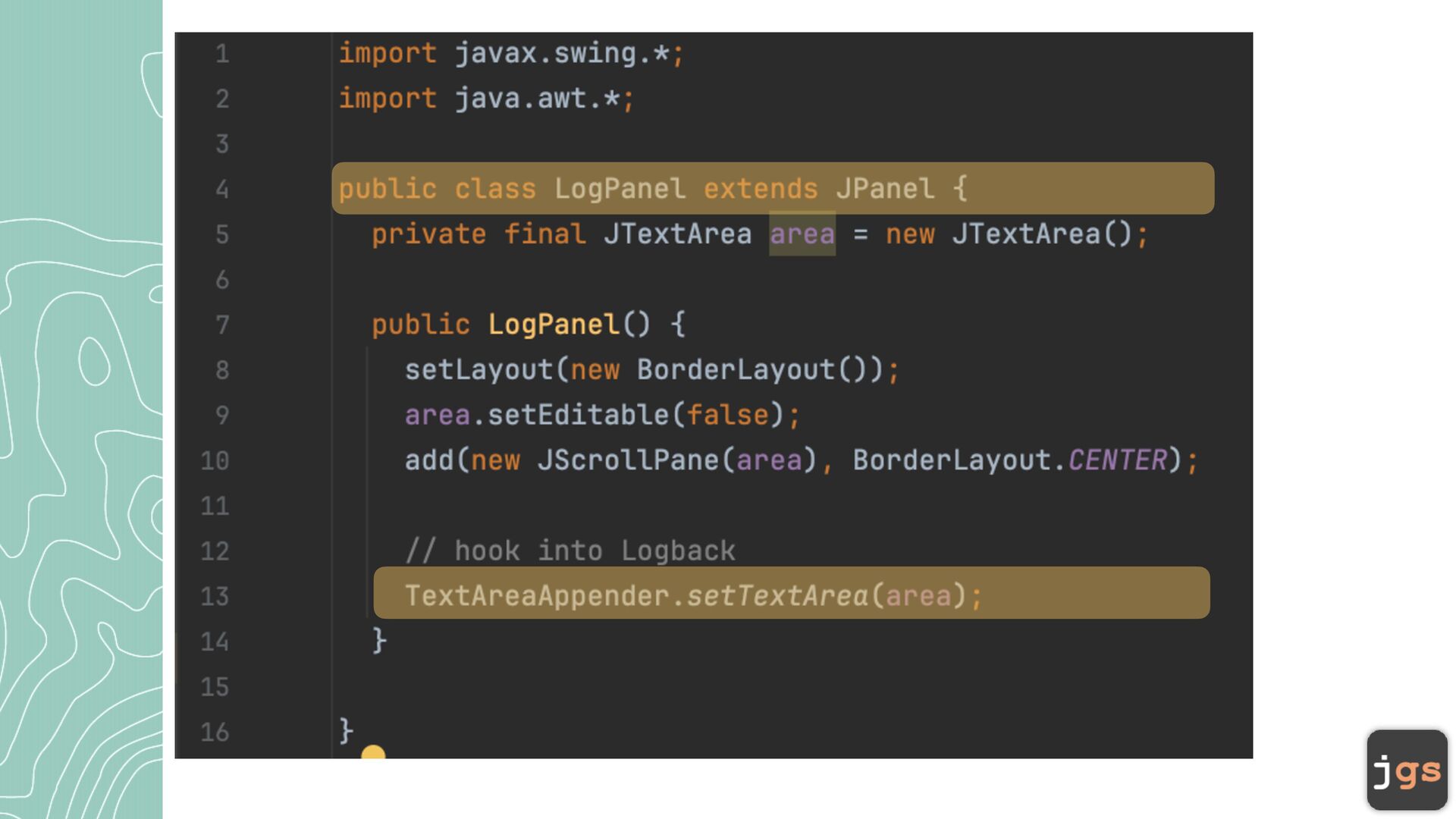This screenshot has height=819, width=1456.
Task: Click the yellow lightbulb intention icon
Action: point(373,752)
